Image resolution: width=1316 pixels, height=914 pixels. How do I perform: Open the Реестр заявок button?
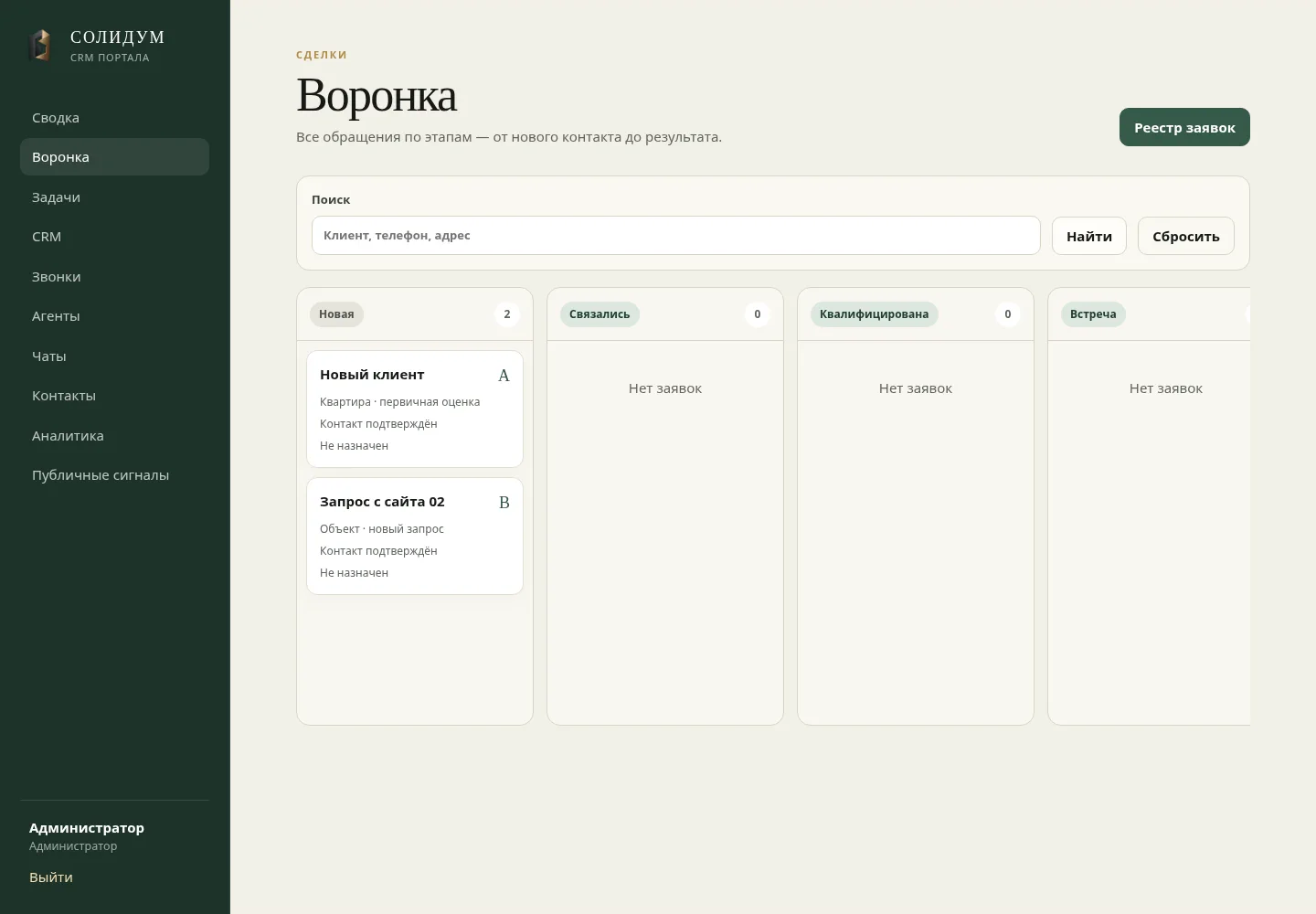tap(1184, 127)
